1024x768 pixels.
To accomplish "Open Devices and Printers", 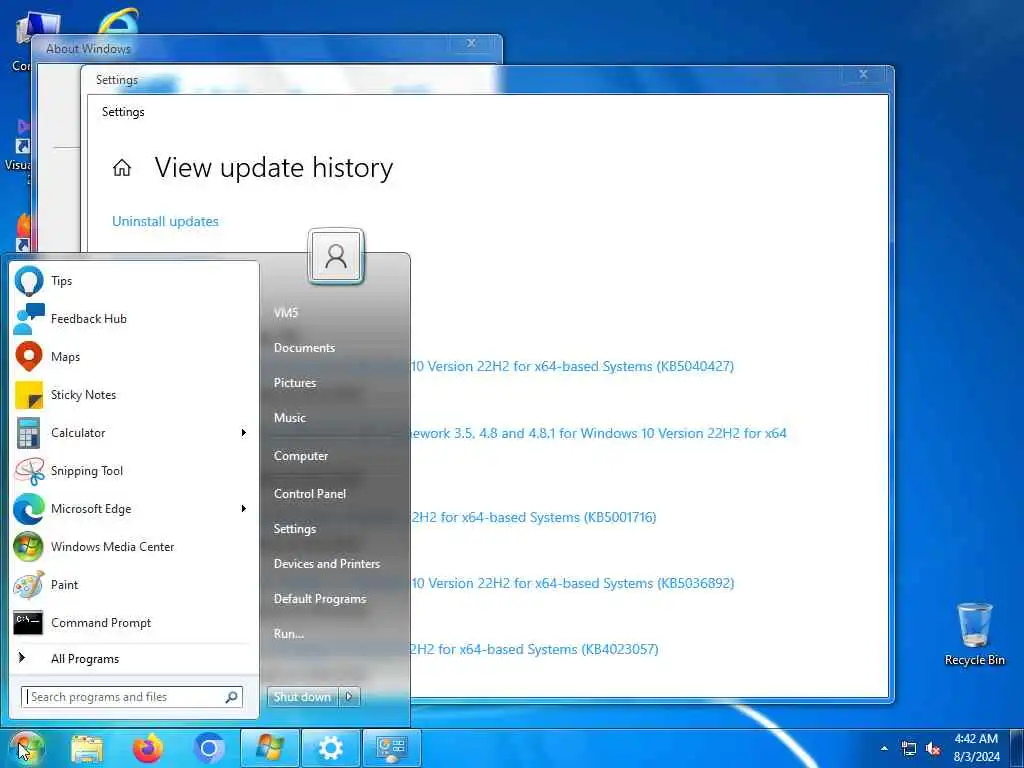I will click(327, 564).
